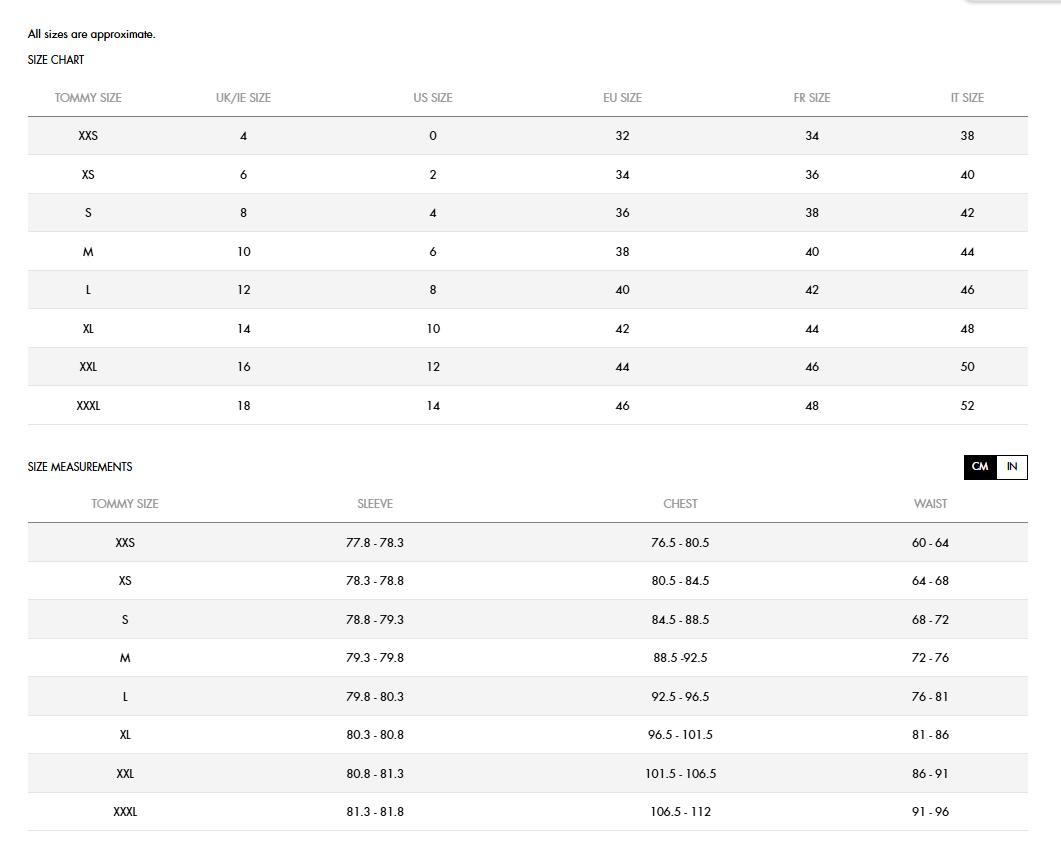Click the "All sizes are approximate" note
Image resolution: width=1061 pixels, height=844 pixels.
click(x=91, y=35)
